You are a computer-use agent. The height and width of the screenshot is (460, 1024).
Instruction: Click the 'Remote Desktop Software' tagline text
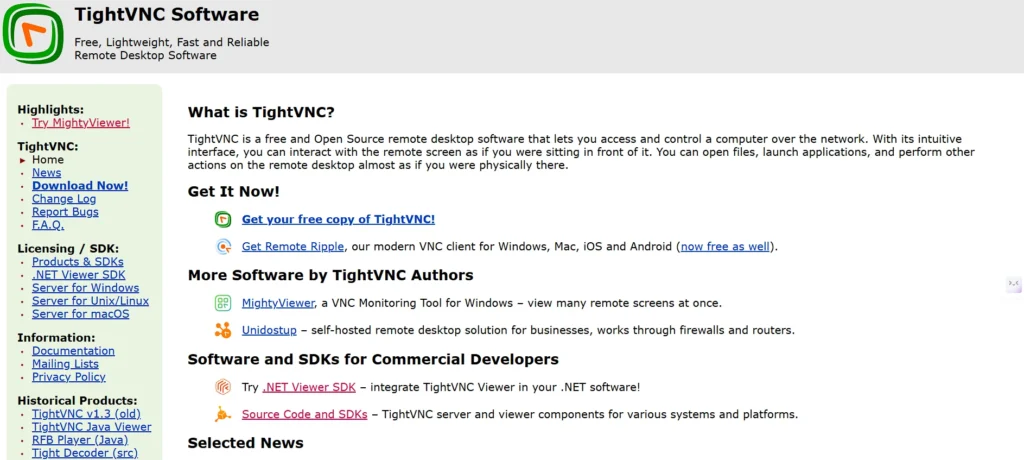(146, 56)
